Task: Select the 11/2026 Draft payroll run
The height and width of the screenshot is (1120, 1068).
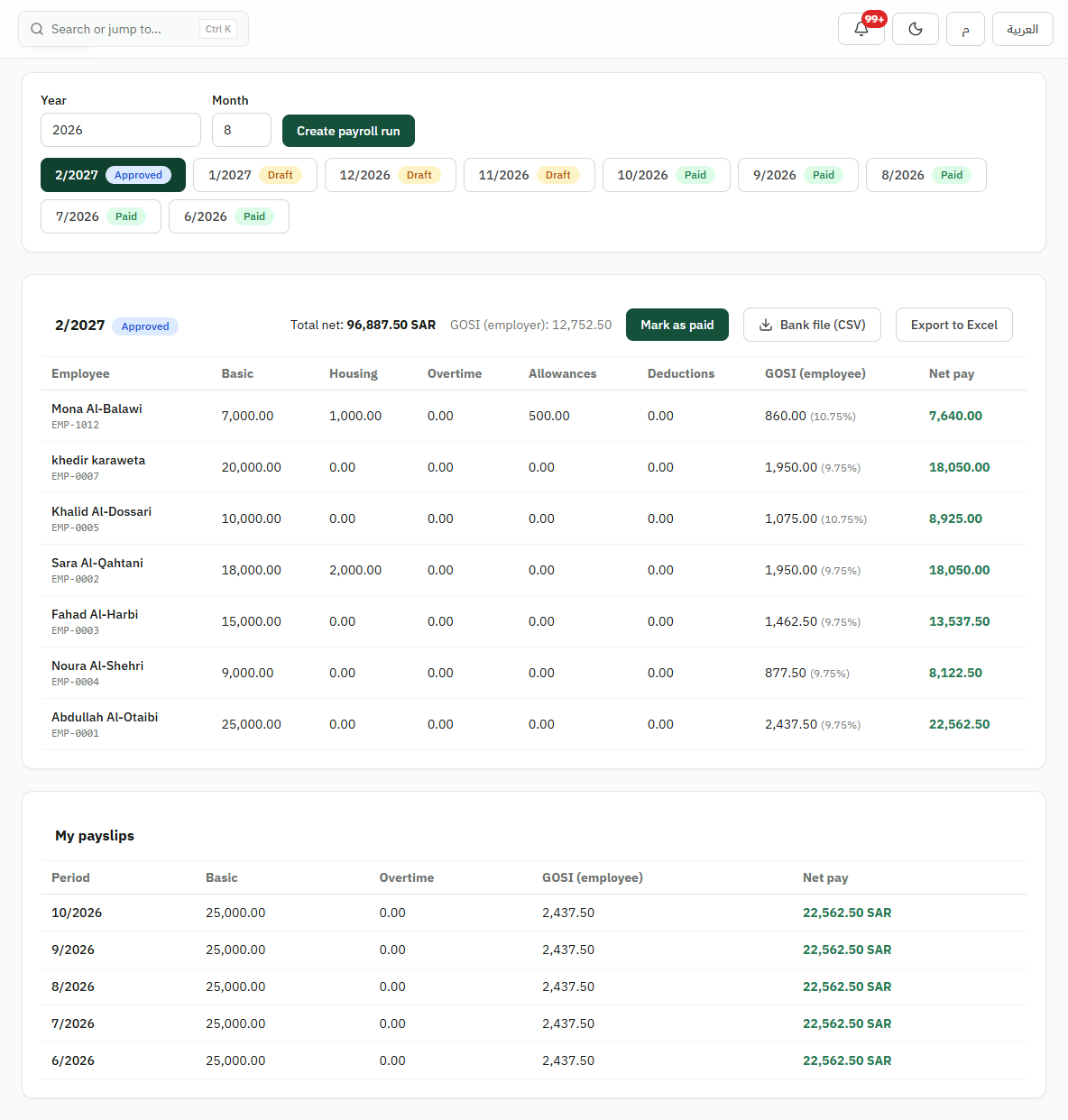Action: tap(529, 175)
